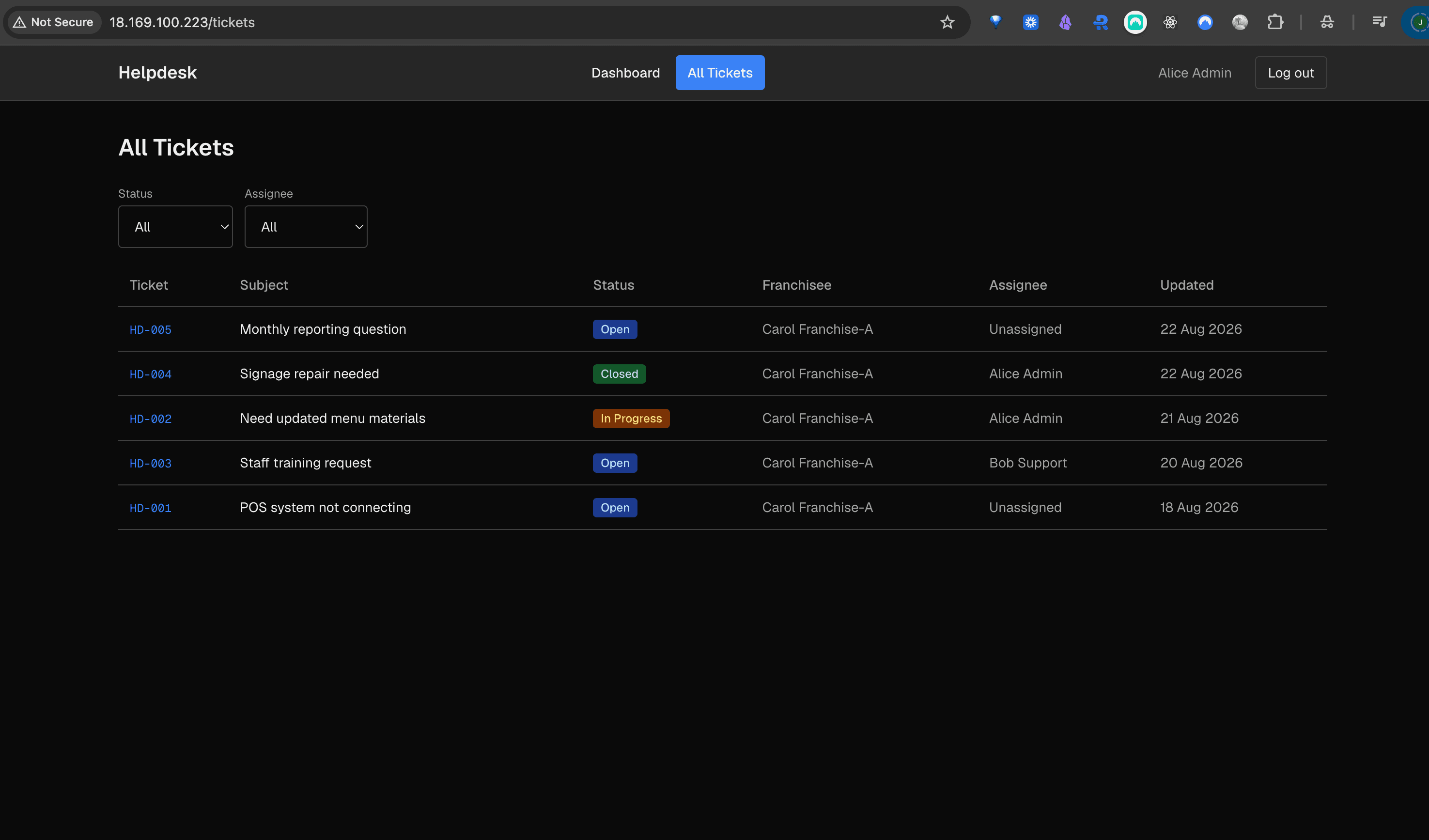Click subject 'Staff training request'
This screenshot has height=840, width=1429.
pos(305,463)
